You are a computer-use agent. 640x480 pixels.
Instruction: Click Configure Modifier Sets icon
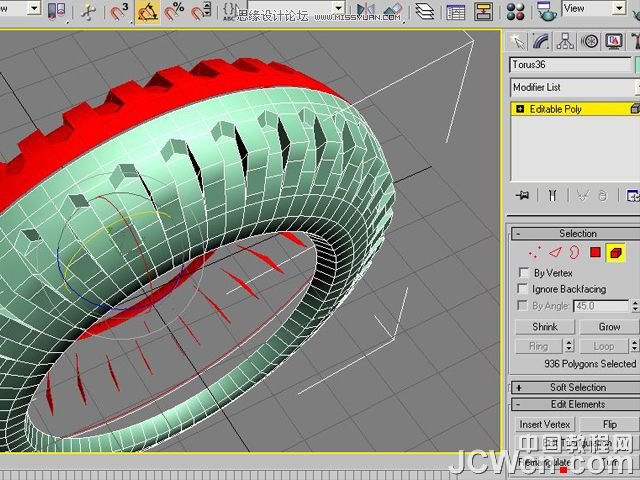coord(633,196)
